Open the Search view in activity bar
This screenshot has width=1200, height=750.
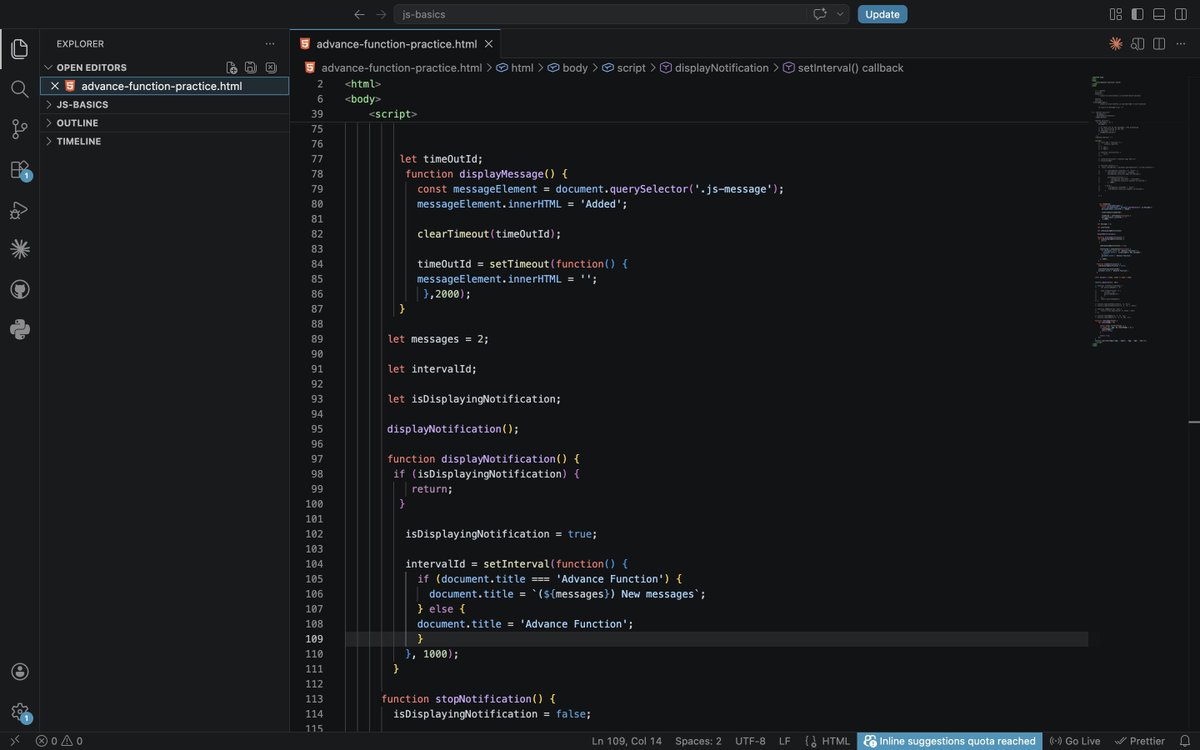19,89
